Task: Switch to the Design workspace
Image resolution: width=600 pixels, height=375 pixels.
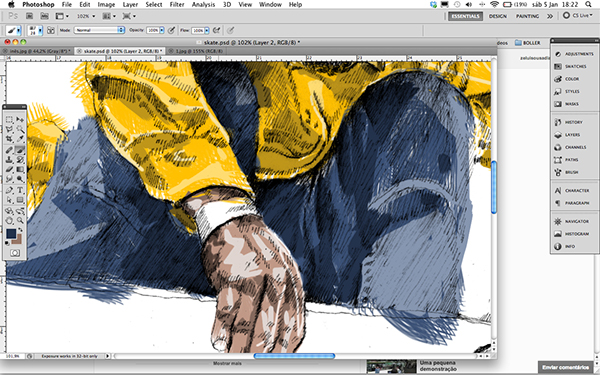Action: (x=497, y=16)
